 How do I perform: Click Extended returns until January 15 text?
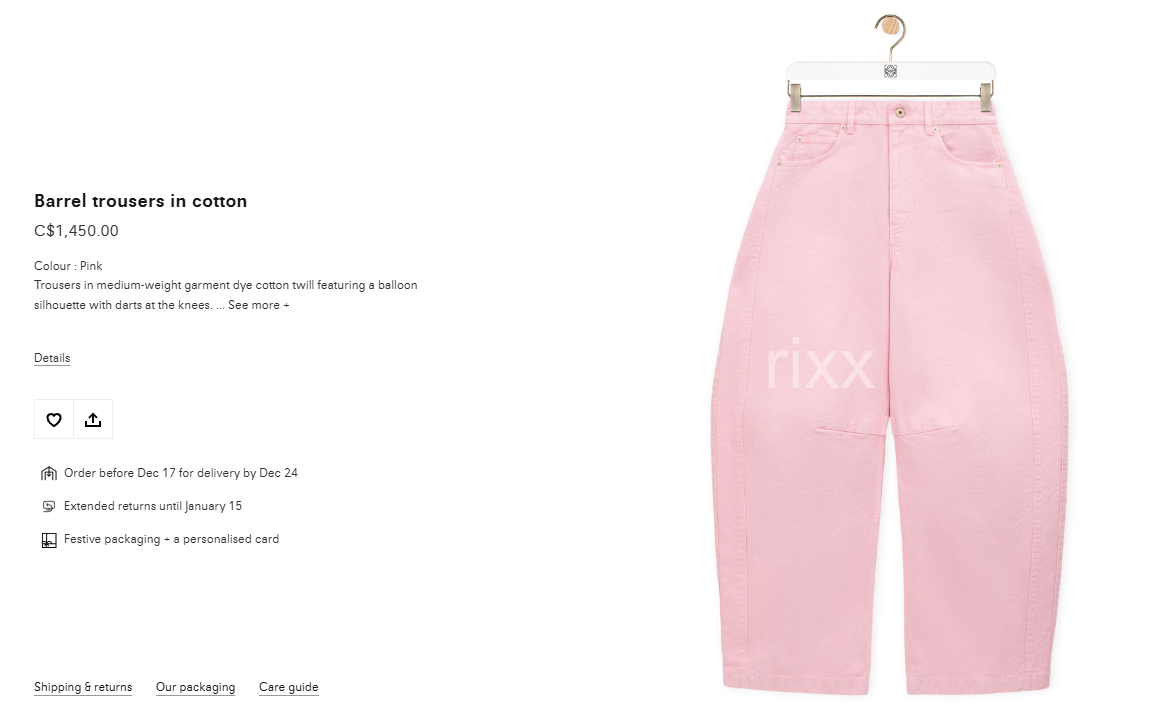(x=153, y=506)
